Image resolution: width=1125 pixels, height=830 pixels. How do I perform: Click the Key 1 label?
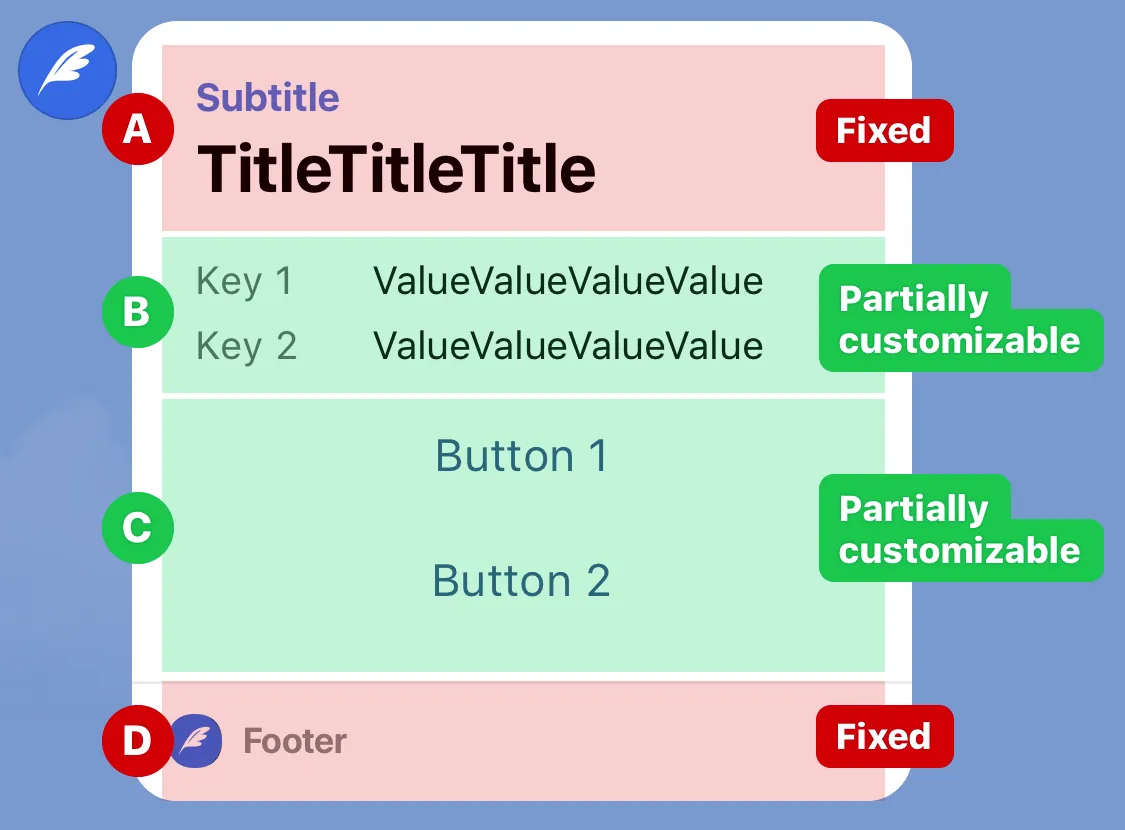click(245, 281)
